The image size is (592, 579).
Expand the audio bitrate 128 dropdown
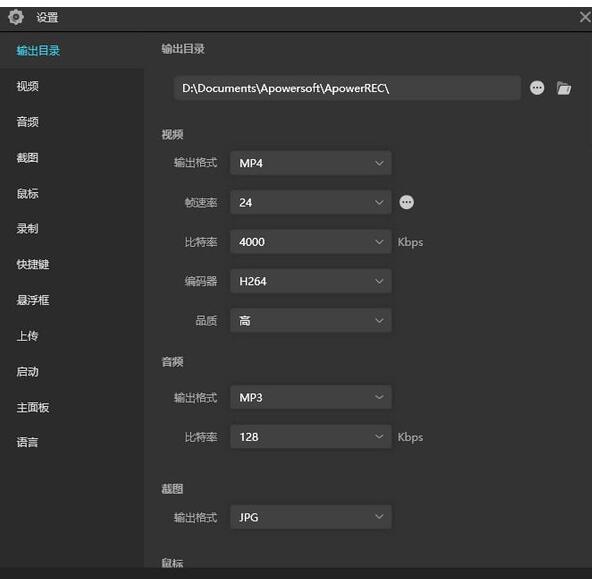click(x=311, y=437)
